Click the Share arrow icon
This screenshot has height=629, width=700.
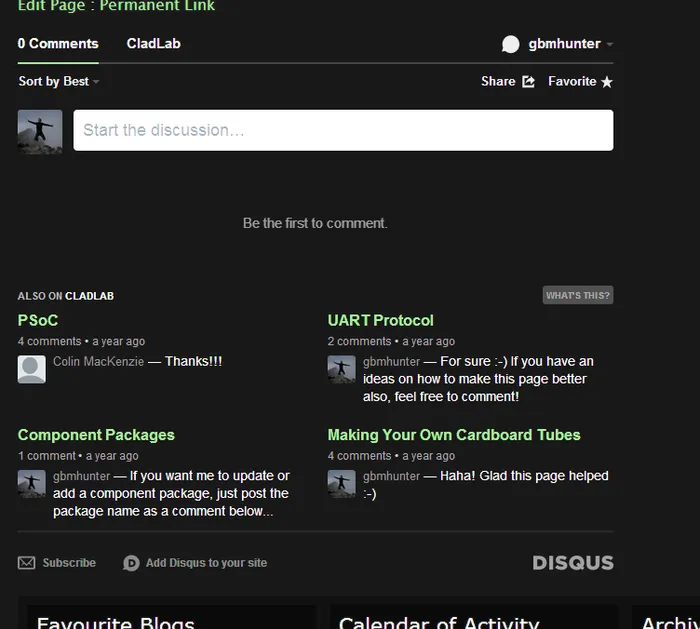(529, 82)
